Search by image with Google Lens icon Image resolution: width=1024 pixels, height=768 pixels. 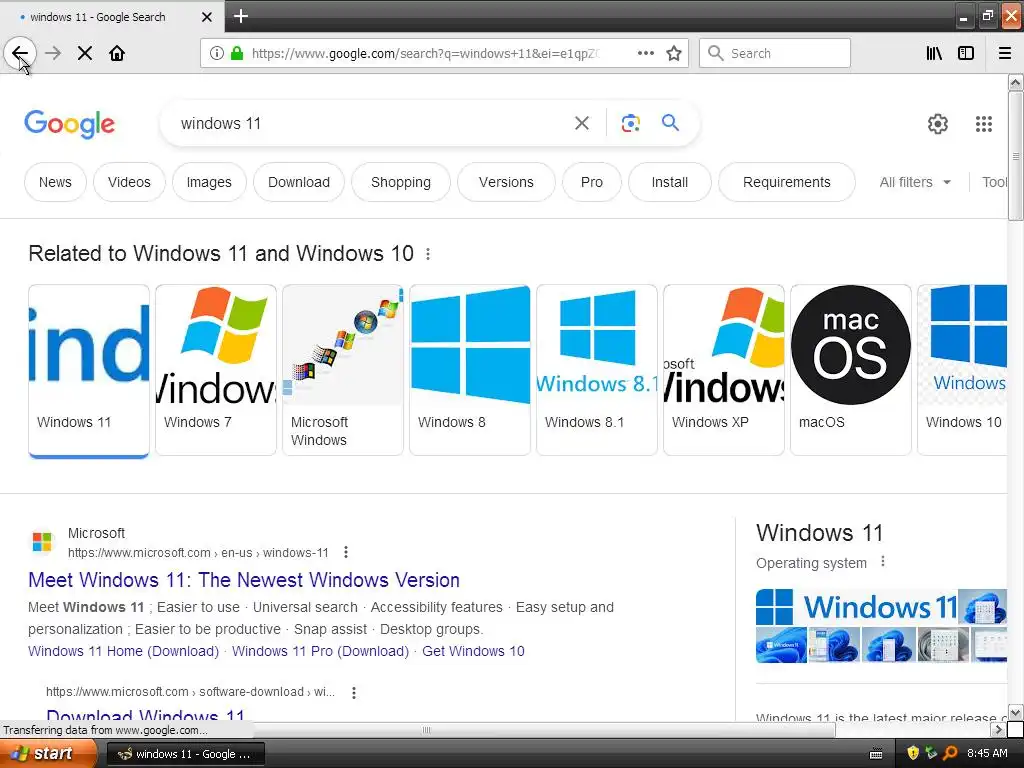point(630,123)
